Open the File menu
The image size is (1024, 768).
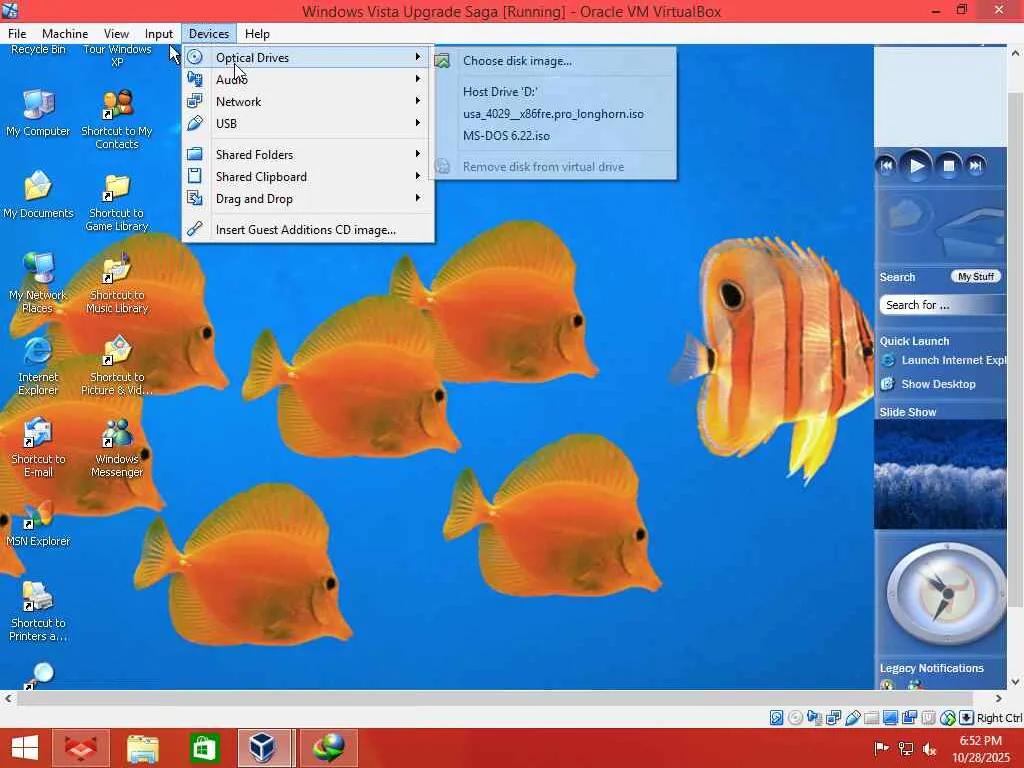(17, 33)
